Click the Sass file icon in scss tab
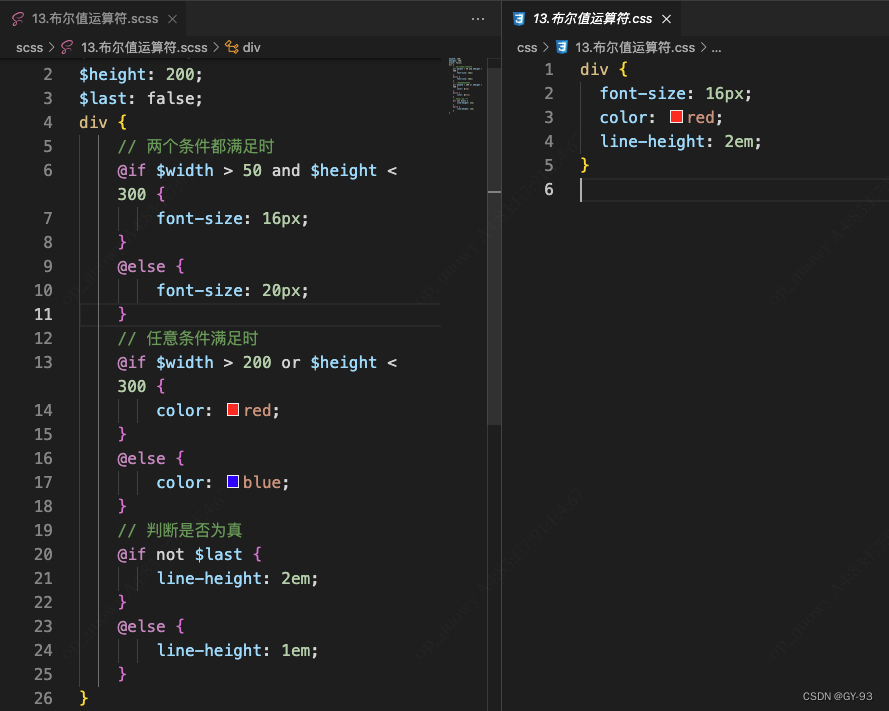889x711 pixels. pos(18,19)
